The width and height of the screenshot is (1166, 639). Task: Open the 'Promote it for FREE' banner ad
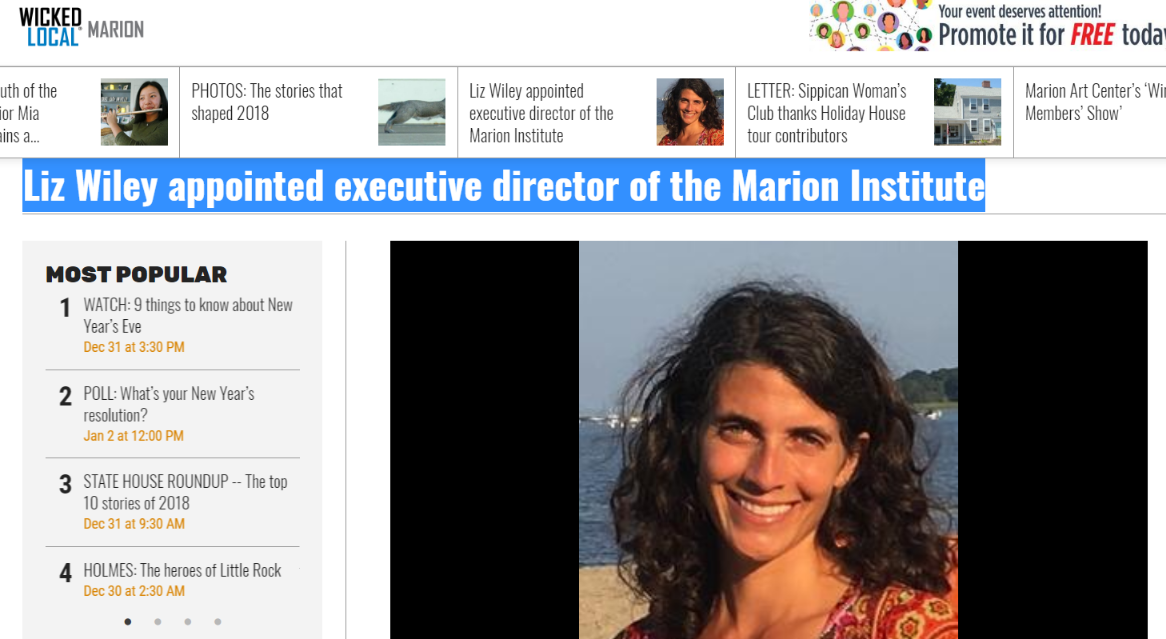pyautogui.click(x=988, y=26)
